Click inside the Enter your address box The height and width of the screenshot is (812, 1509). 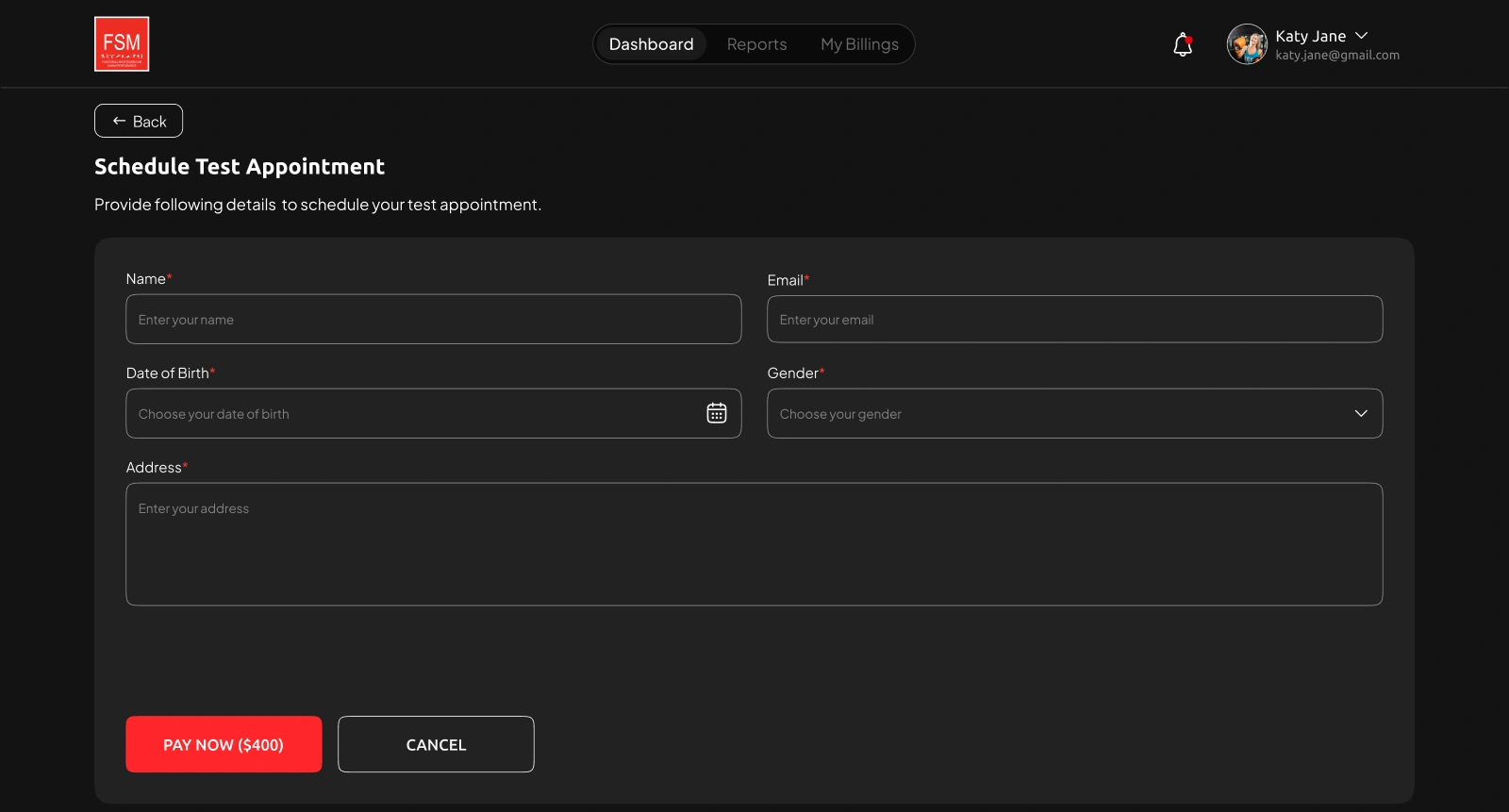coord(754,544)
